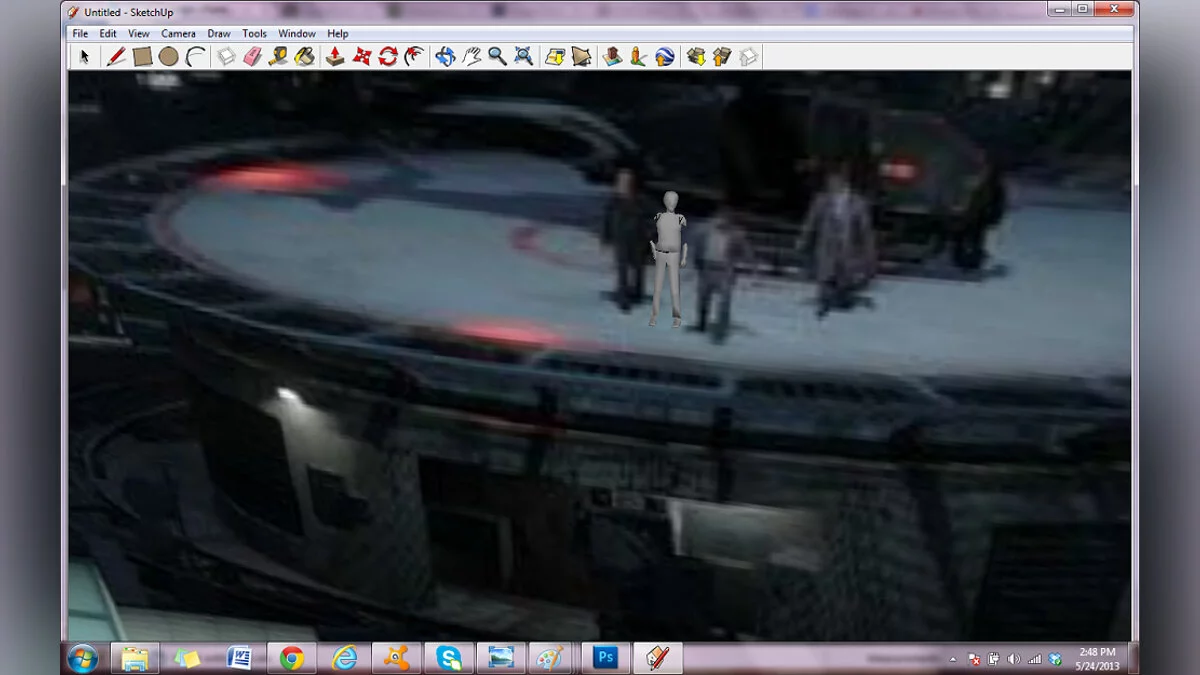This screenshot has width=1200, height=675.
Task: Pick the pink Eraser tool
Action: pyautogui.click(x=253, y=57)
